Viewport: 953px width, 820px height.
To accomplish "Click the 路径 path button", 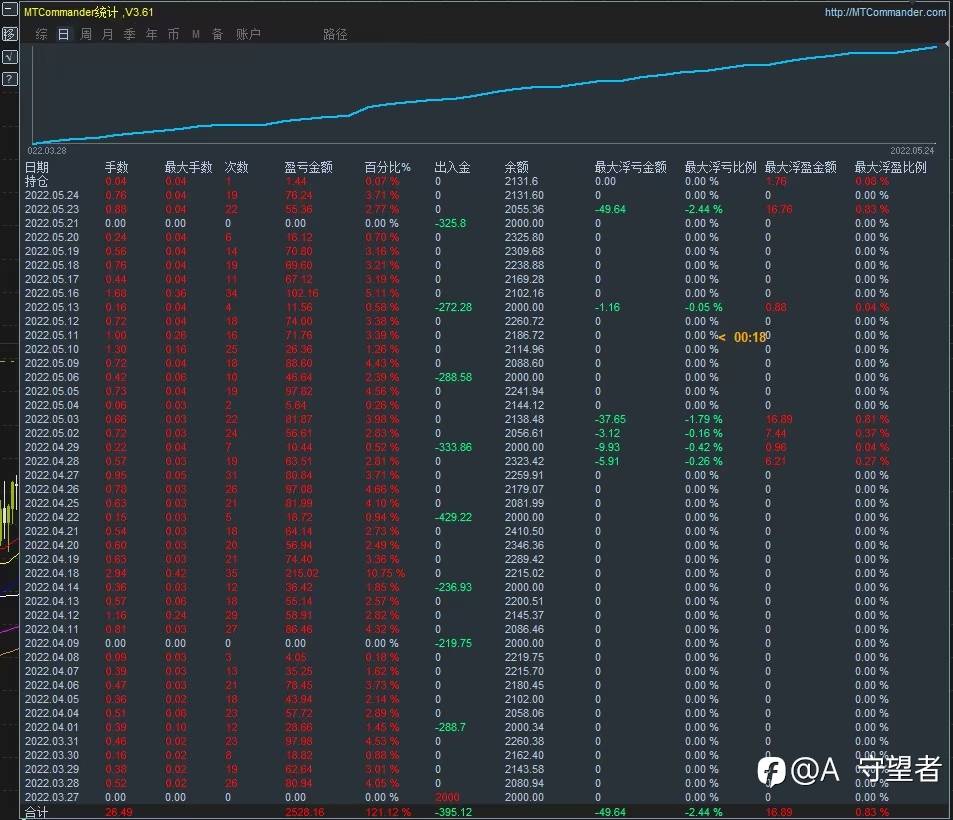I will pos(335,34).
